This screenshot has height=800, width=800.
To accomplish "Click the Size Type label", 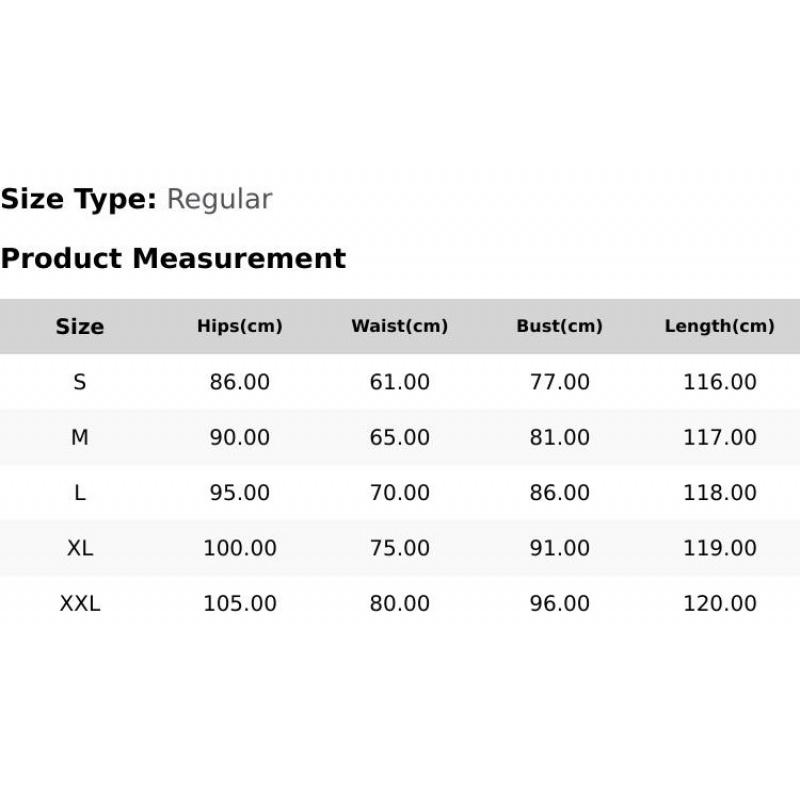I will point(78,199).
